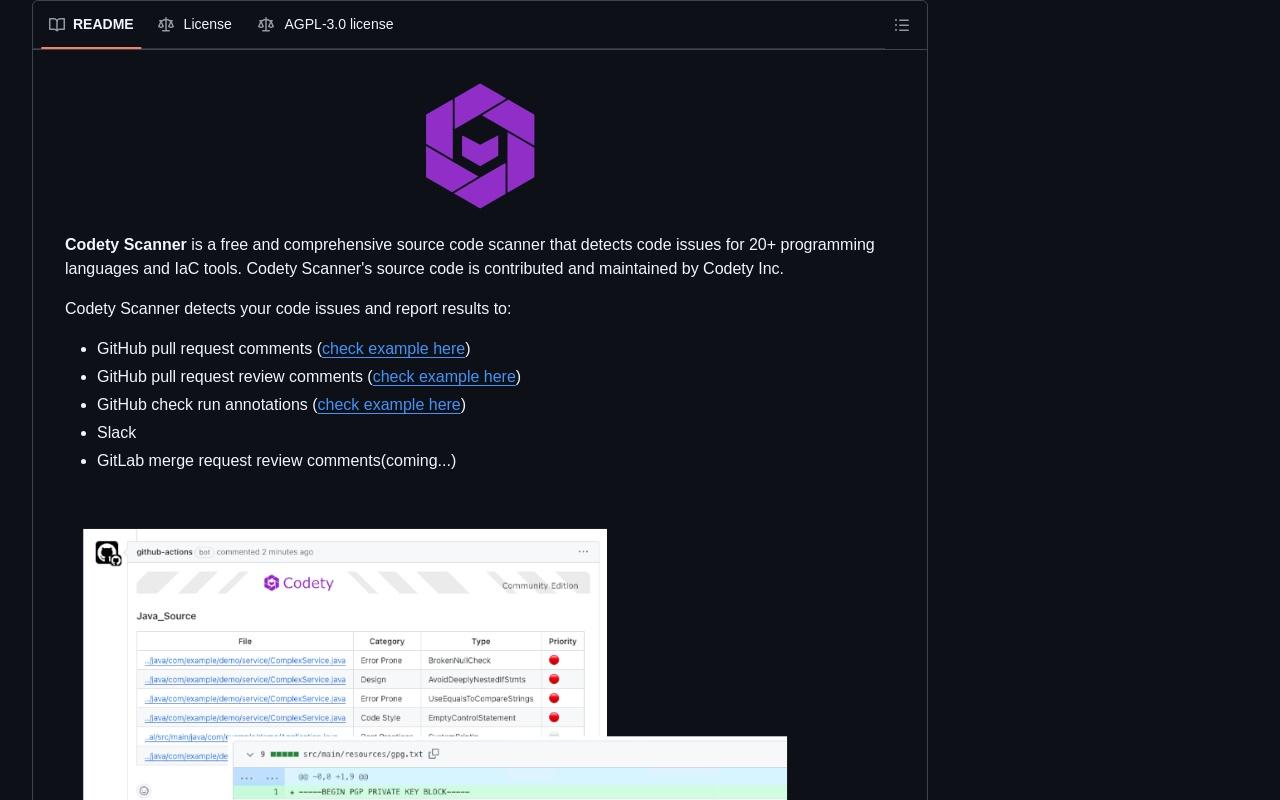Click the book icon on README tab
Viewport: 1280px width, 800px height.
coord(57,24)
